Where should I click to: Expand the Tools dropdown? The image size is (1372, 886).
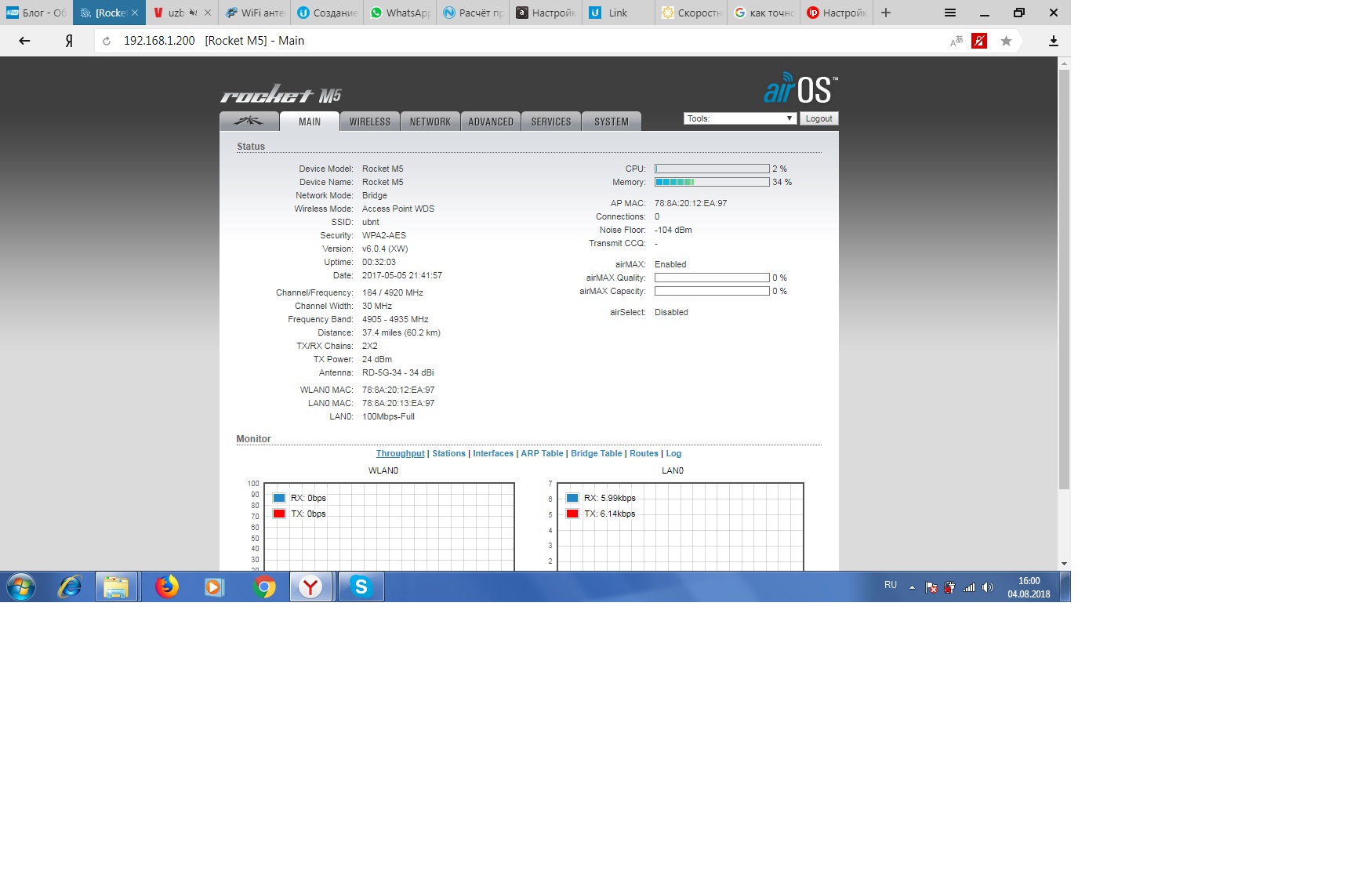click(x=740, y=118)
